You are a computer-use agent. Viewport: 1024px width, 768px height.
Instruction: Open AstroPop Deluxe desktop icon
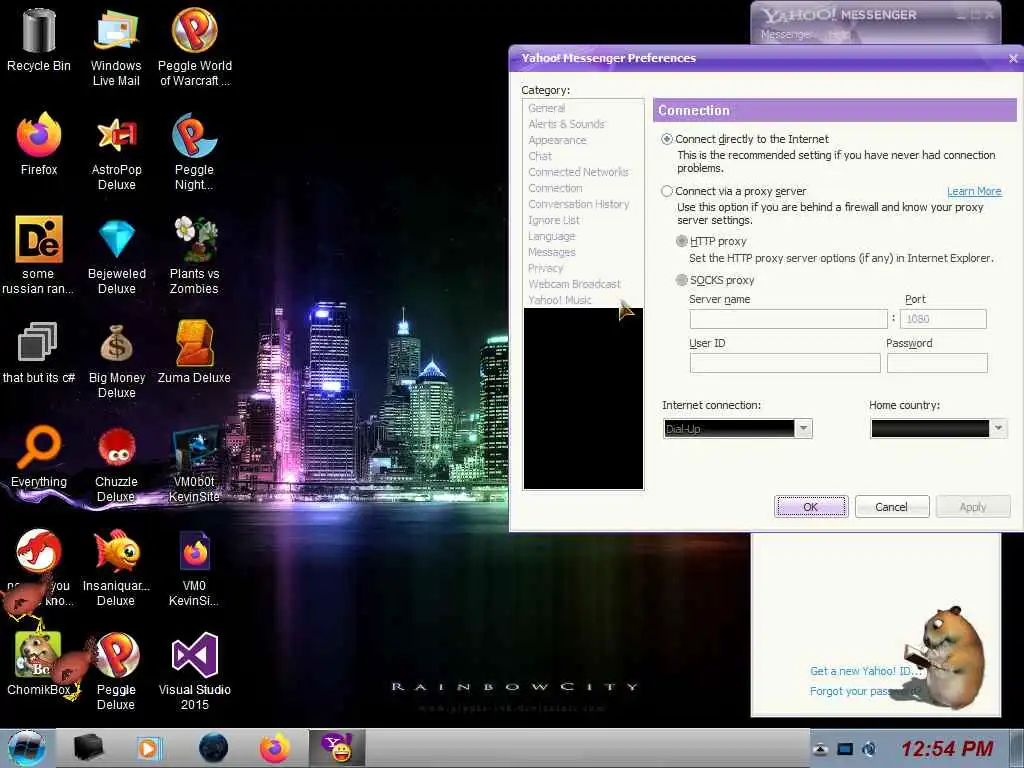[x=116, y=152]
